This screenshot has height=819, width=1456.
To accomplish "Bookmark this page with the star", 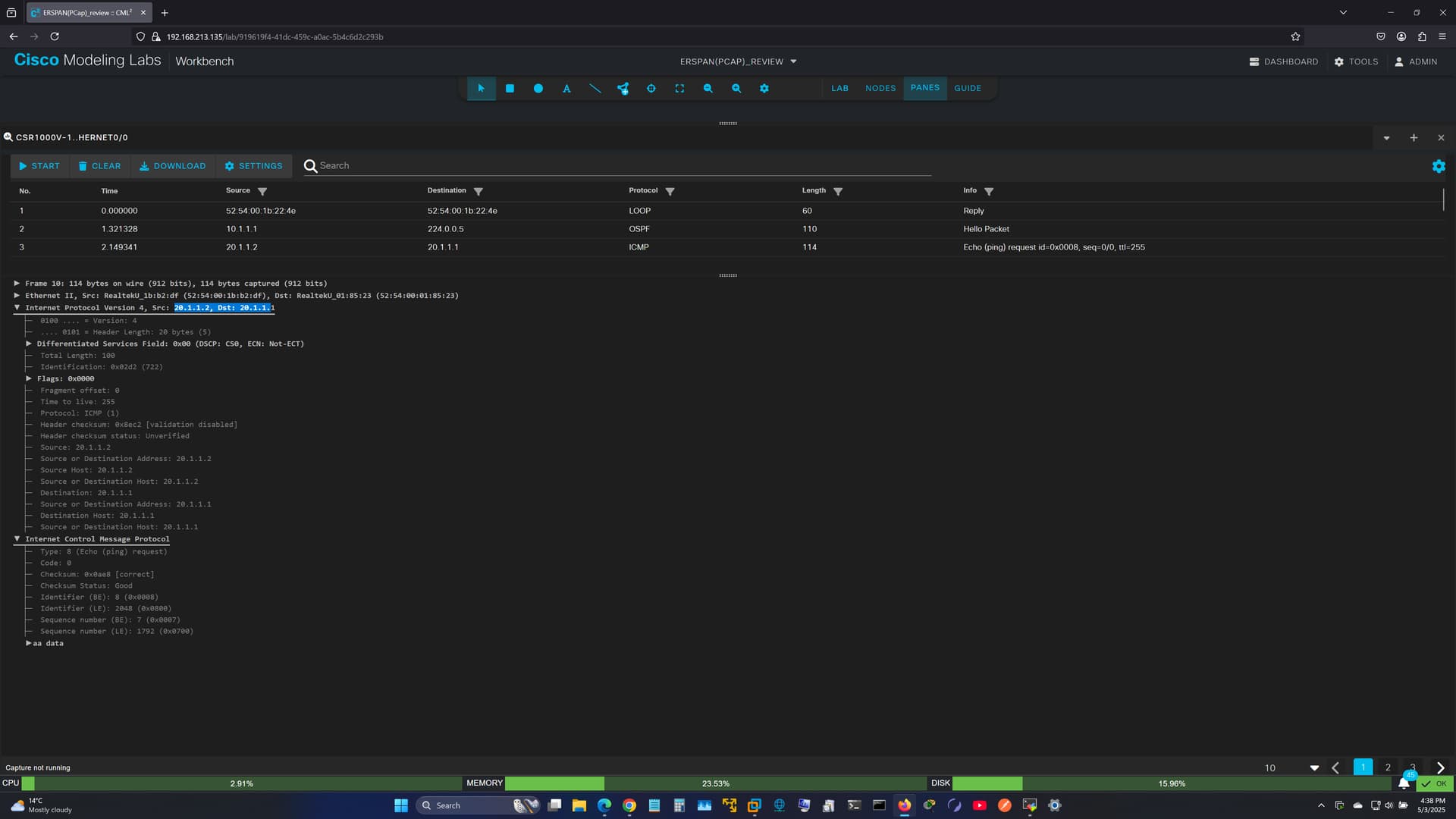I will [x=1295, y=36].
